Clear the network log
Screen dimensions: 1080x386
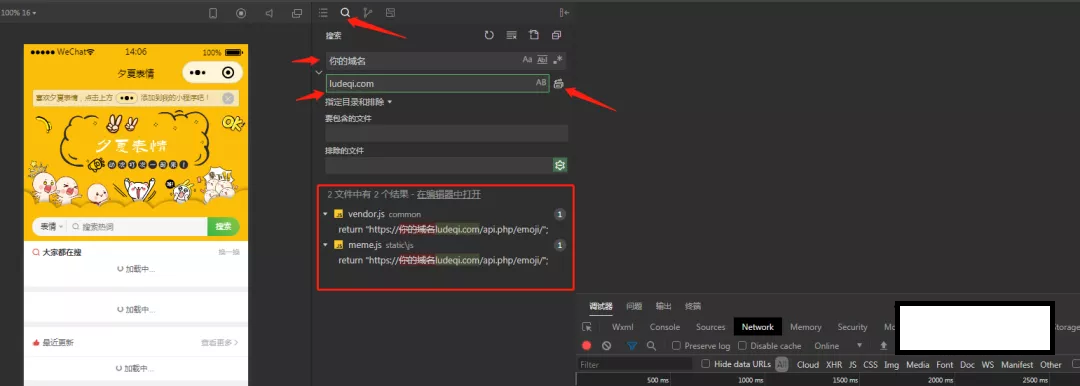[x=607, y=346]
